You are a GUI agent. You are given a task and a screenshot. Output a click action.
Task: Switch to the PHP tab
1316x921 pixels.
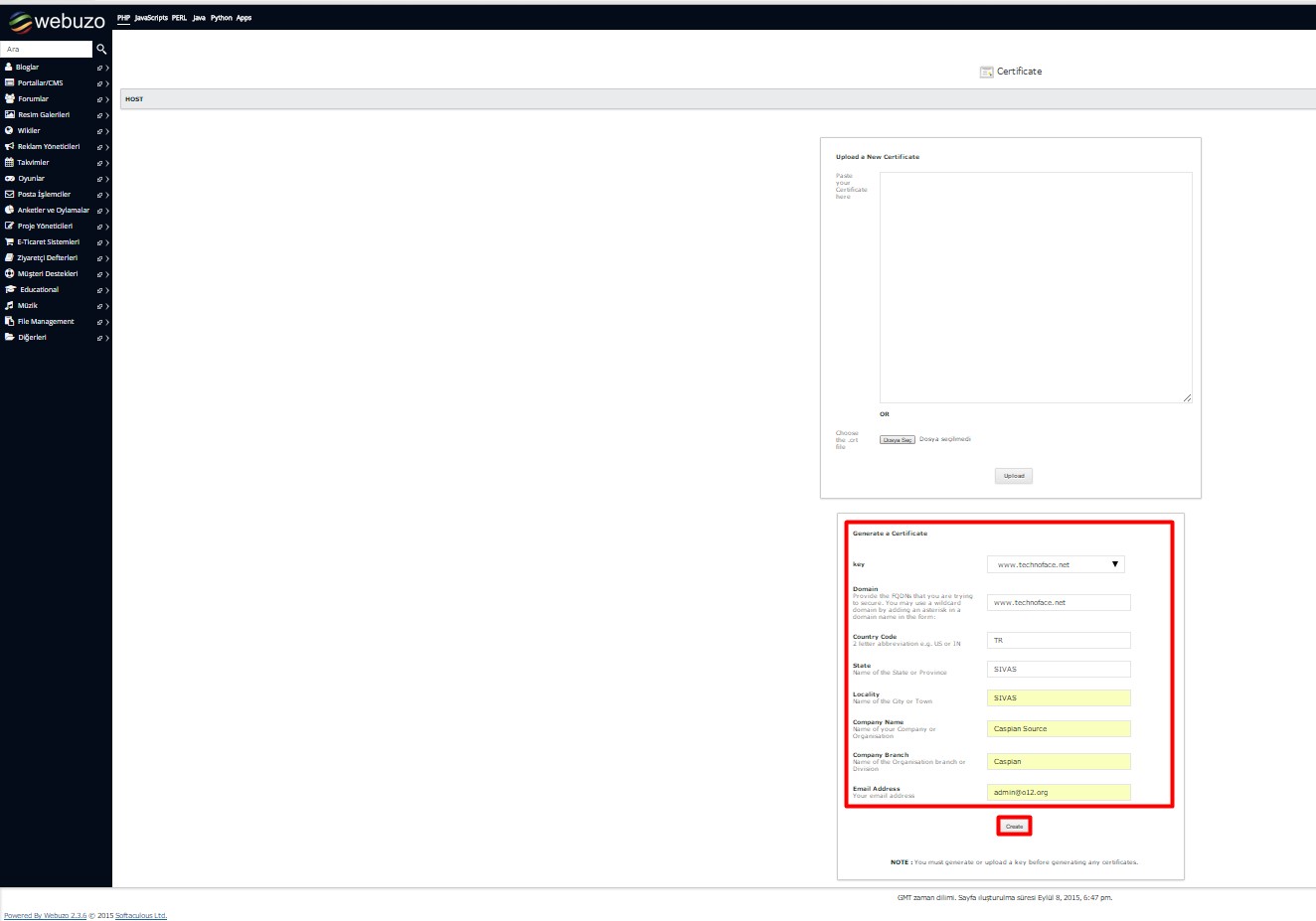tap(123, 18)
